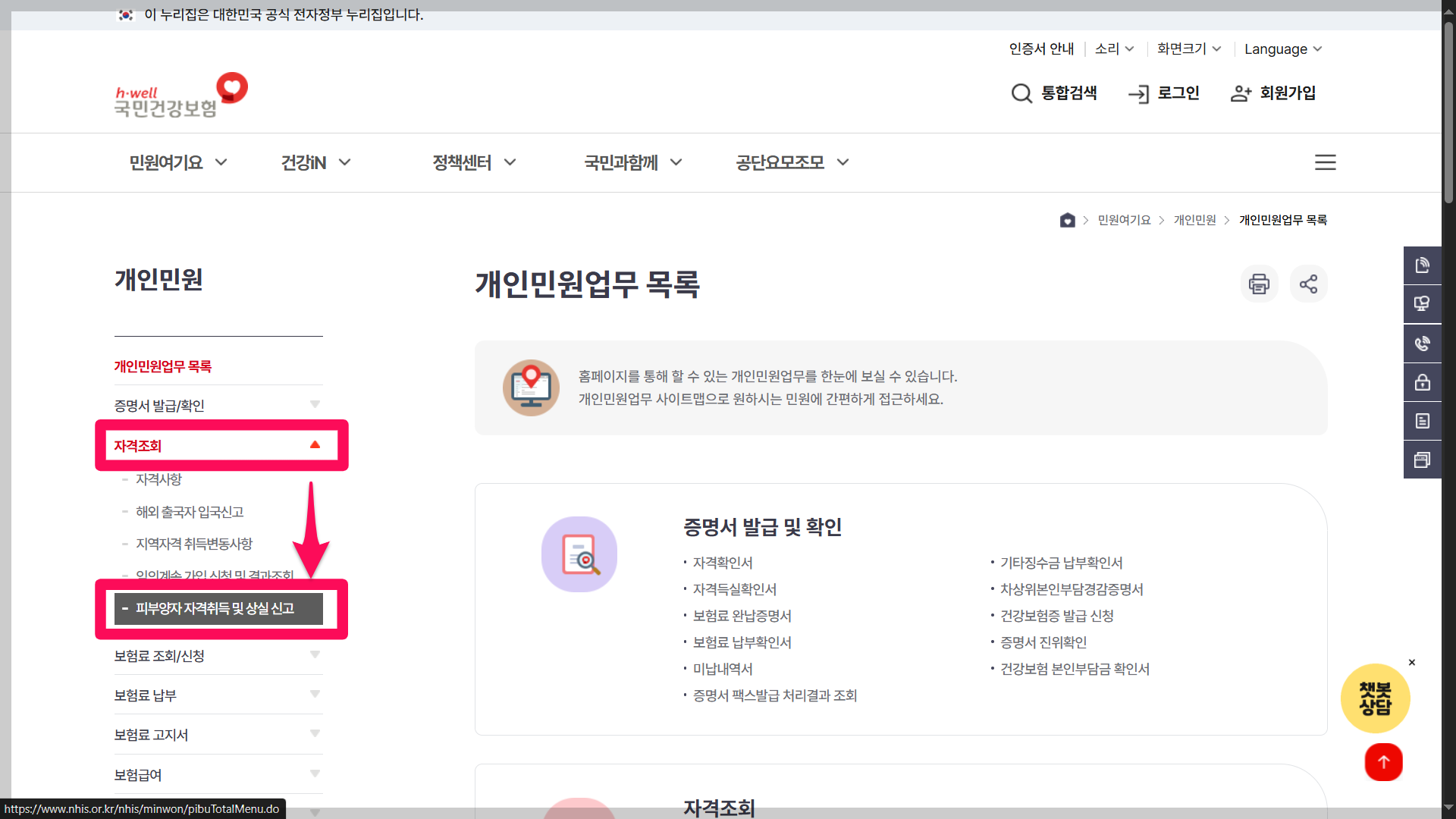Open the share icon next to print

[x=1309, y=284]
